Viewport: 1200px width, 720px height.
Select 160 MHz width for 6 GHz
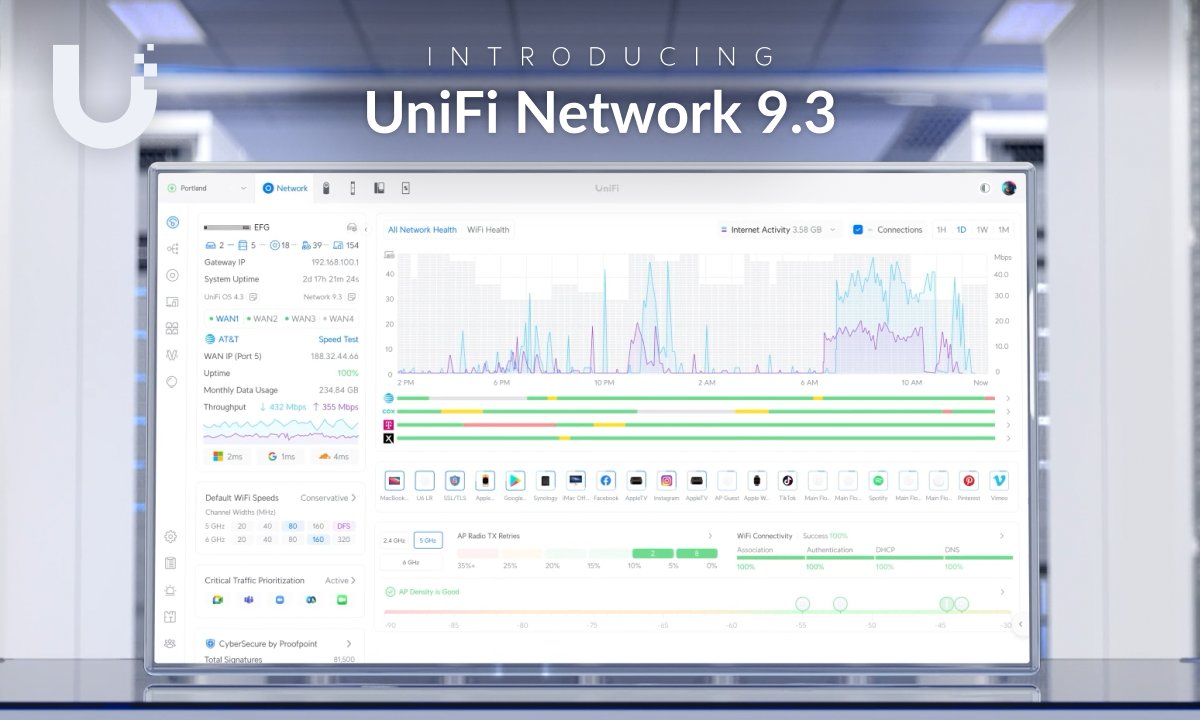(x=318, y=540)
